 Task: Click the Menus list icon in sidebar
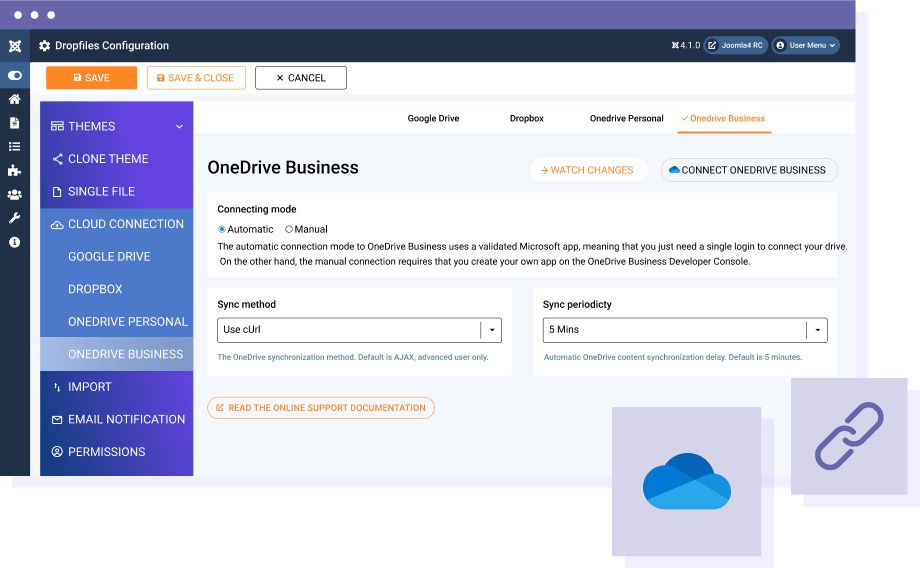14,147
